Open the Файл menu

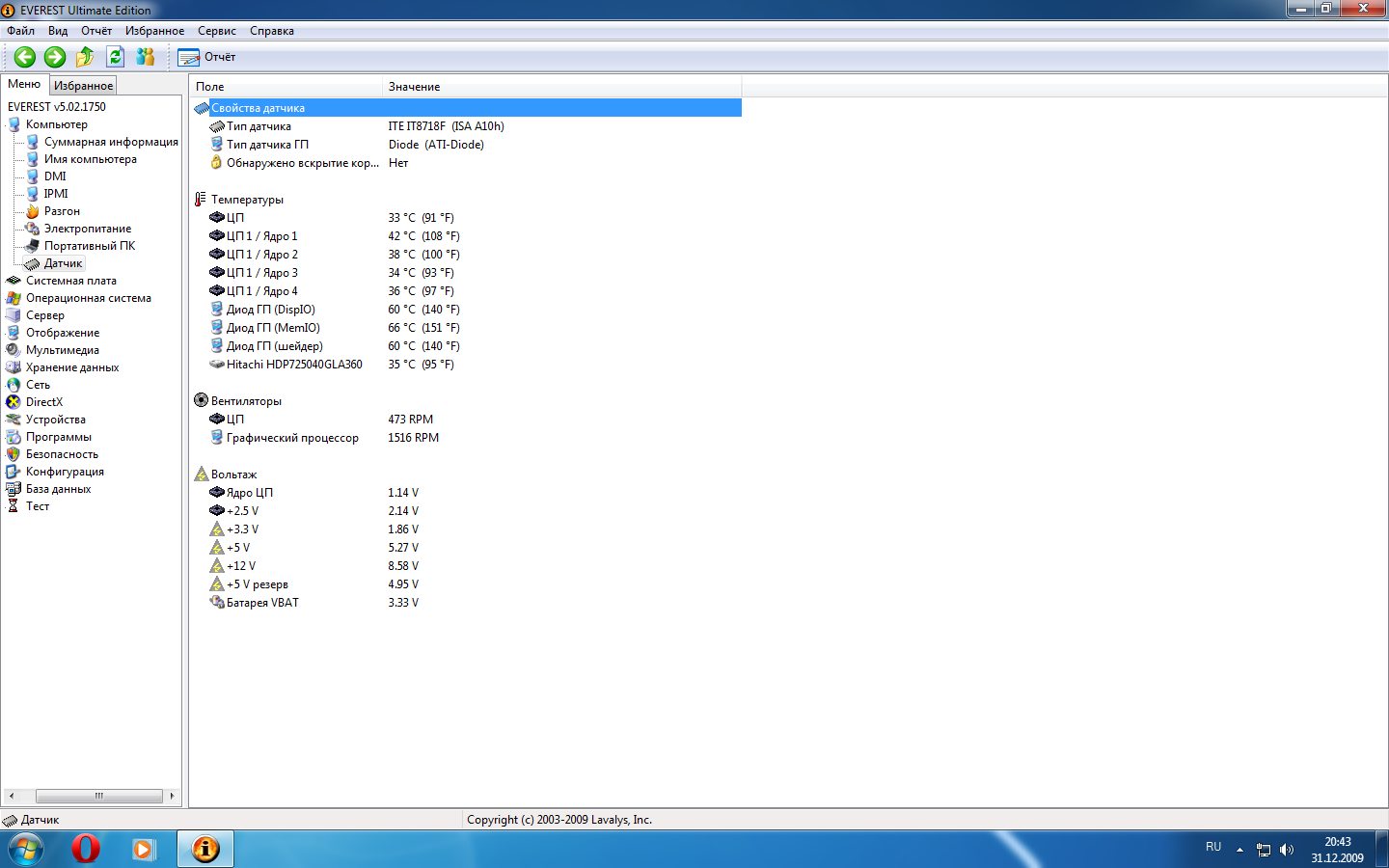tap(20, 31)
